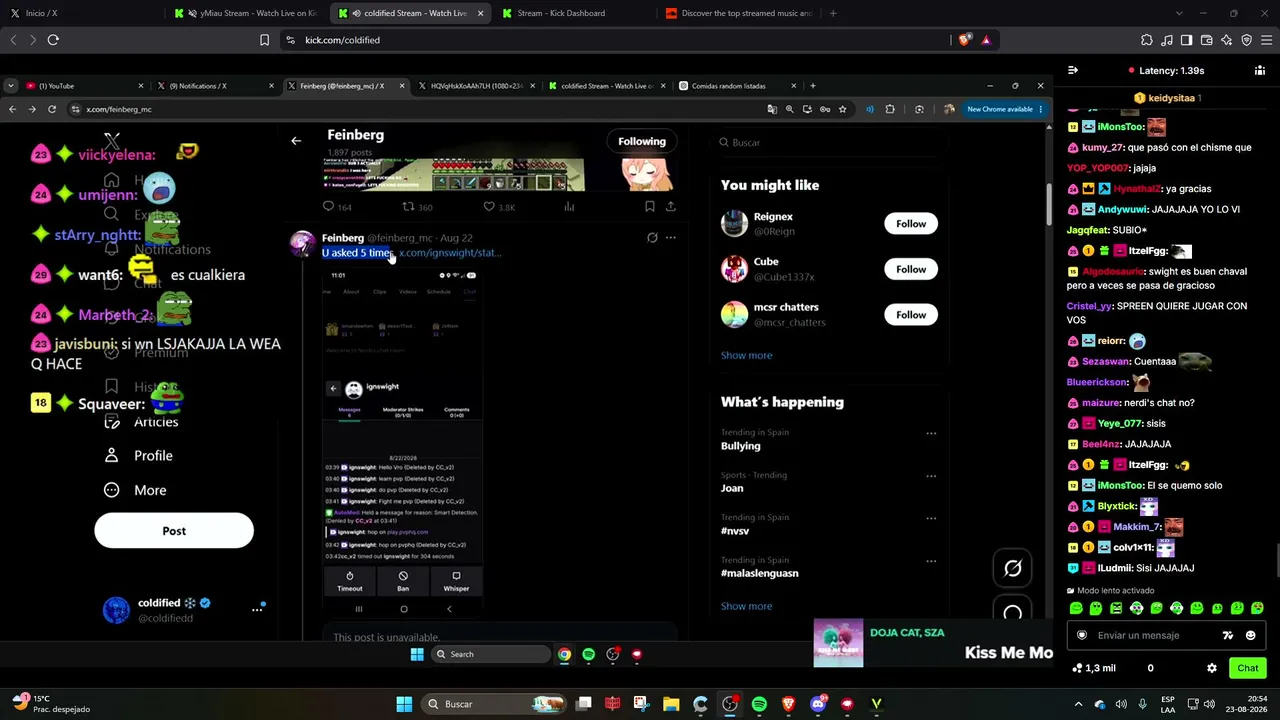Bookmark the post with 164 replies
This screenshot has height=720, width=1280.
[x=649, y=207]
